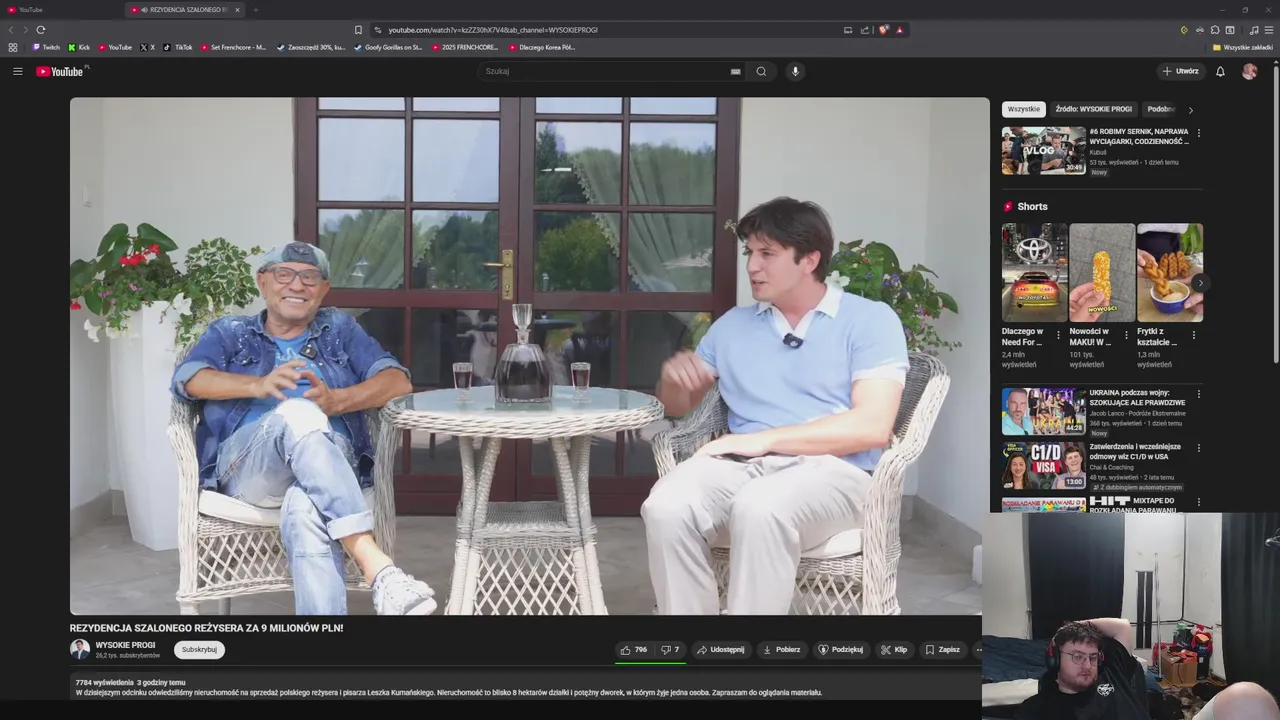
Task: Click the Utwórz create button
Action: [1180, 71]
